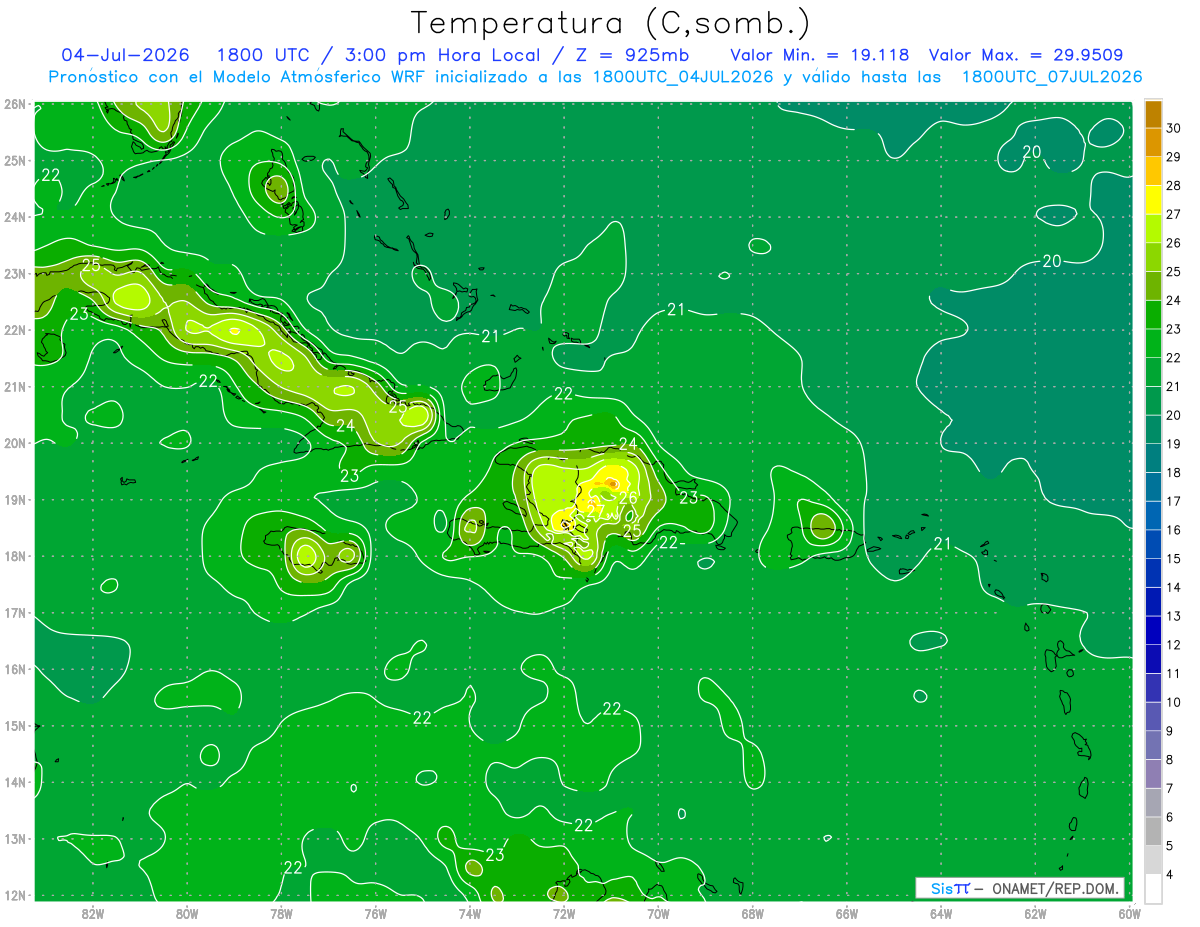Click the 22N latitude axis label
This screenshot has height=927, width=1200.
(15, 330)
